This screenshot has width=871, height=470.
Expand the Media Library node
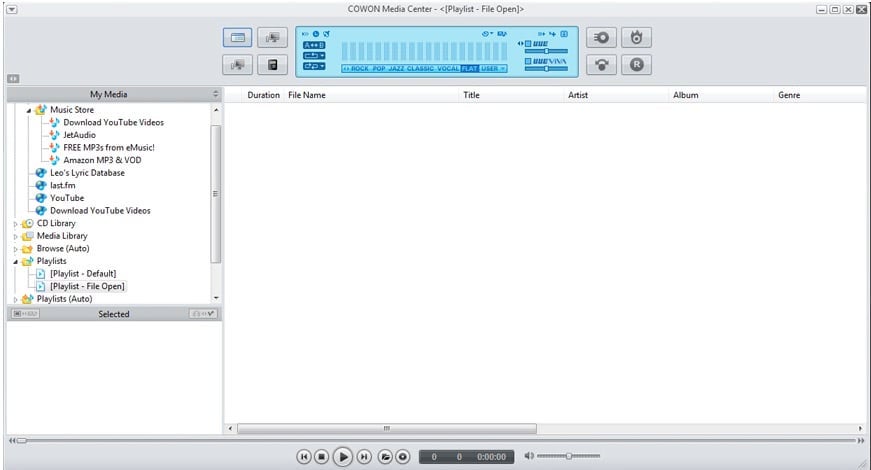pyautogui.click(x=16, y=237)
